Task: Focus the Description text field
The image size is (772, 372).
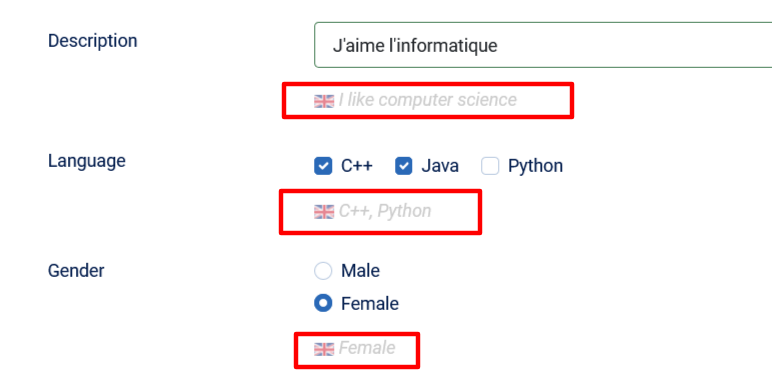Action: tap(543, 45)
